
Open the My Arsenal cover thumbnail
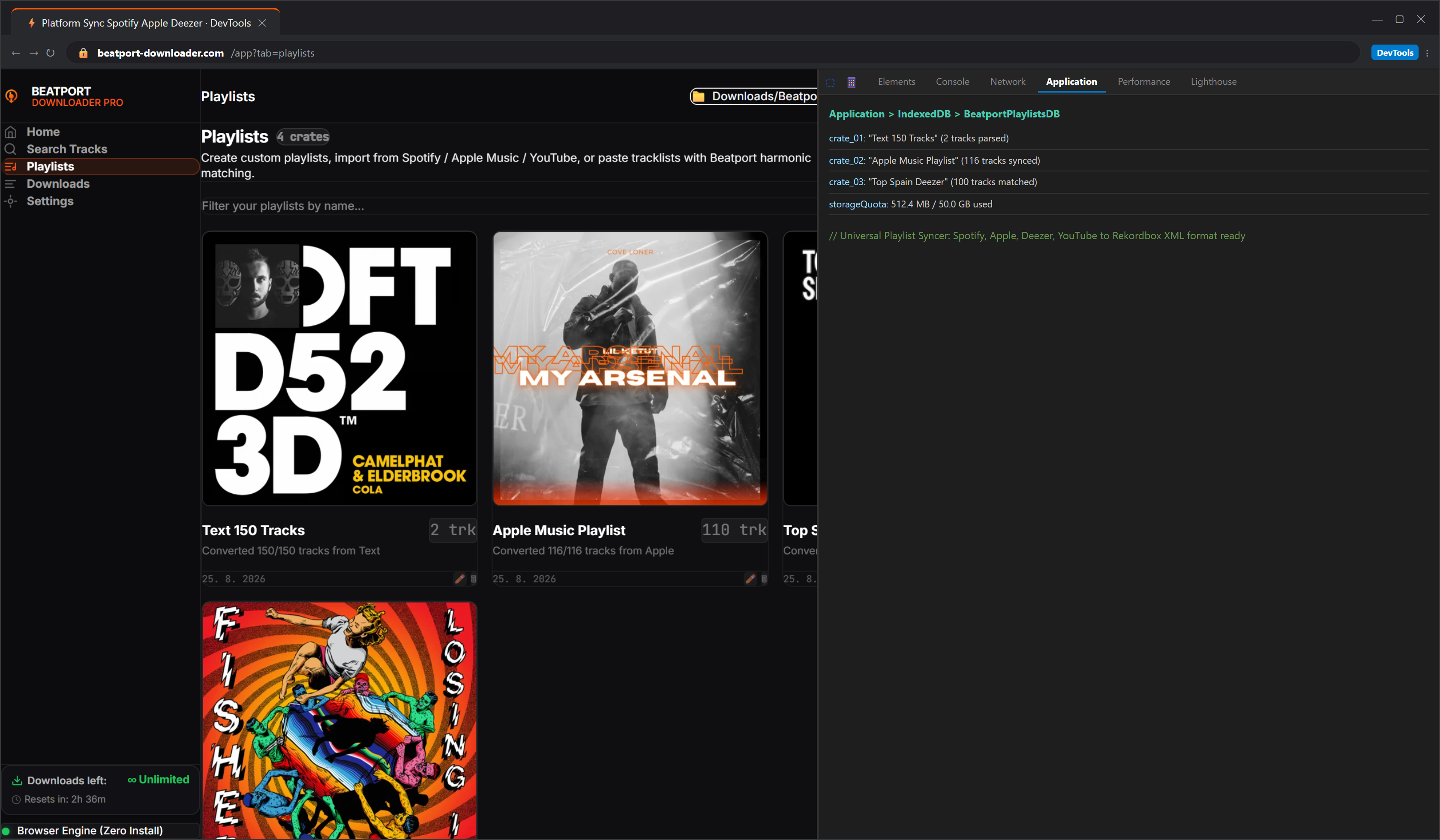pos(630,369)
